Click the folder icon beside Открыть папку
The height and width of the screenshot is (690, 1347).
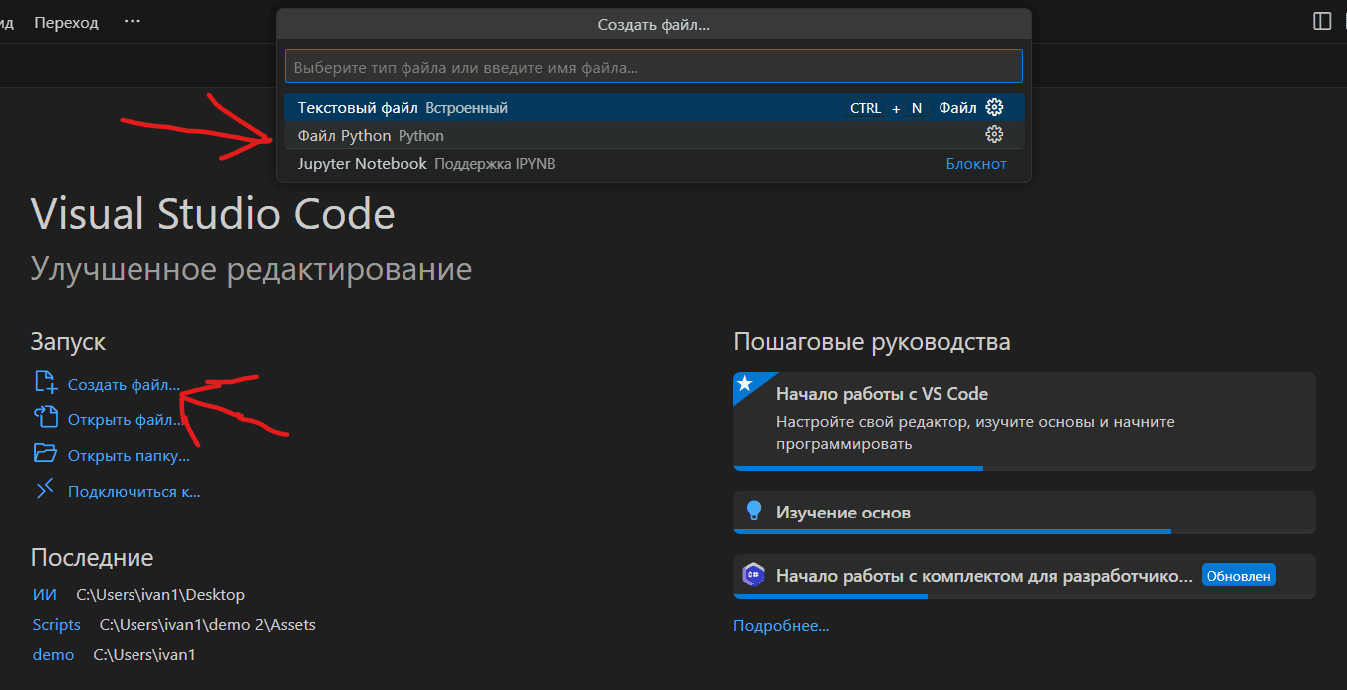pyautogui.click(x=46, y=453)
